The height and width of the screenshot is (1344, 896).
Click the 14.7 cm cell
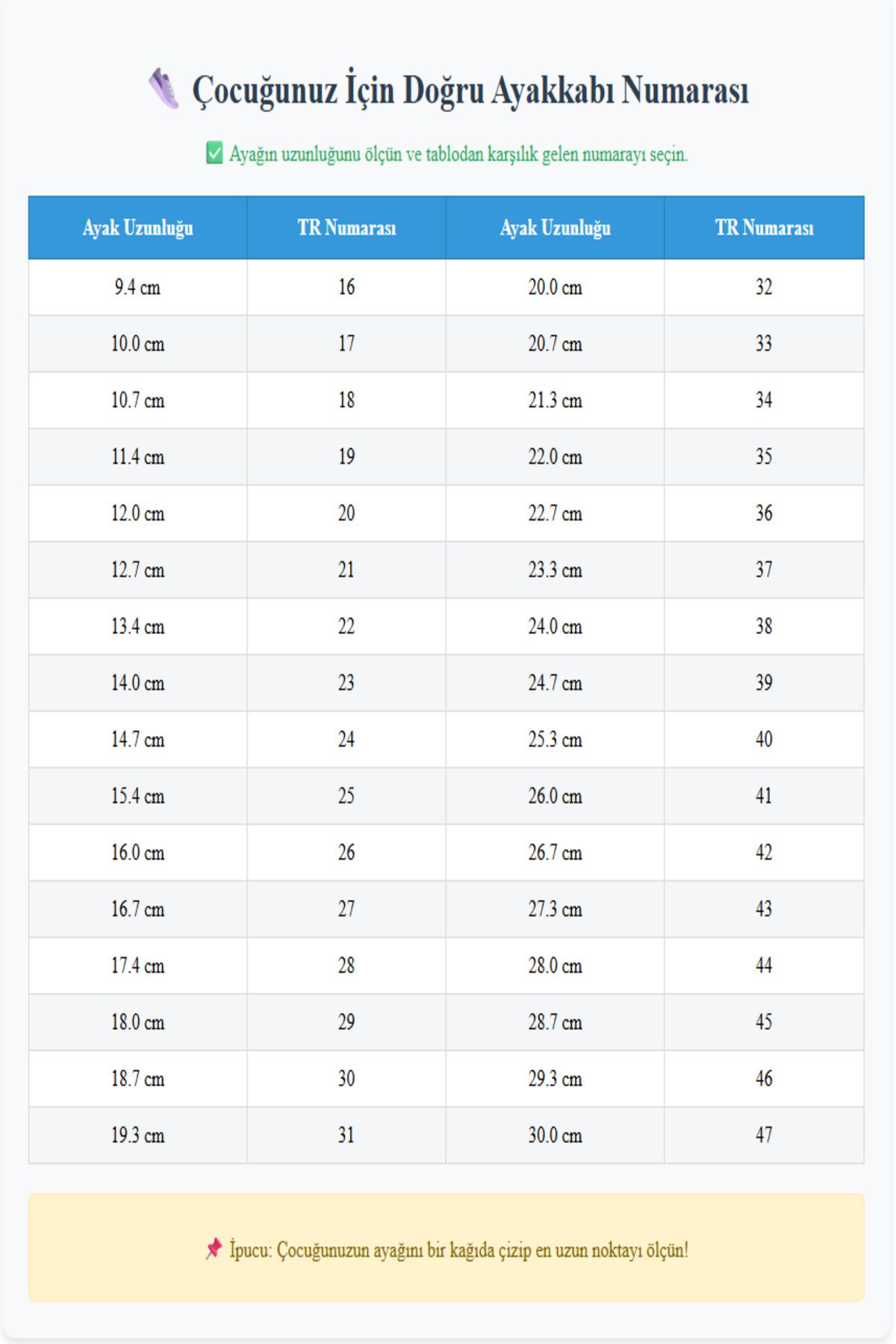click(138, 739)
